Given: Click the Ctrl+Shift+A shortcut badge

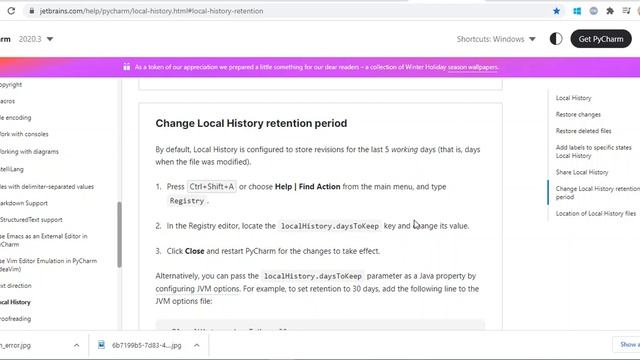Looking at the screenshot, I should click(211, 187).
